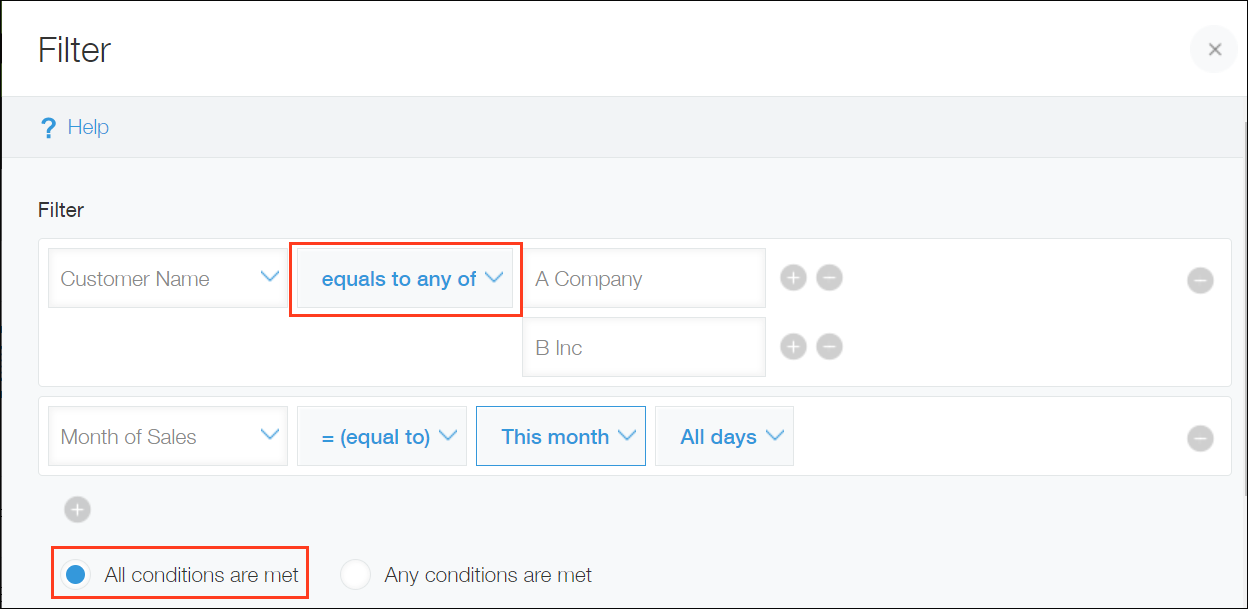
Task: Remove the B Inc value field
Action: 829,346
